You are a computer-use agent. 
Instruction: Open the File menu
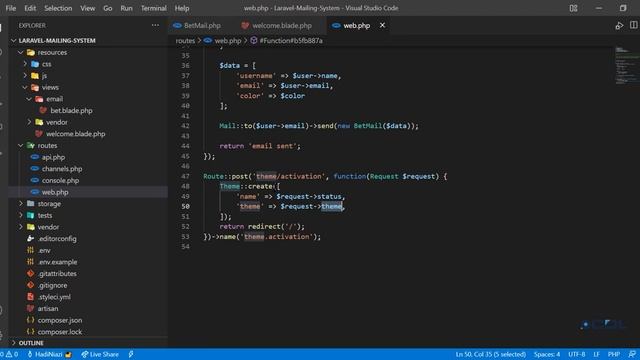11,8
